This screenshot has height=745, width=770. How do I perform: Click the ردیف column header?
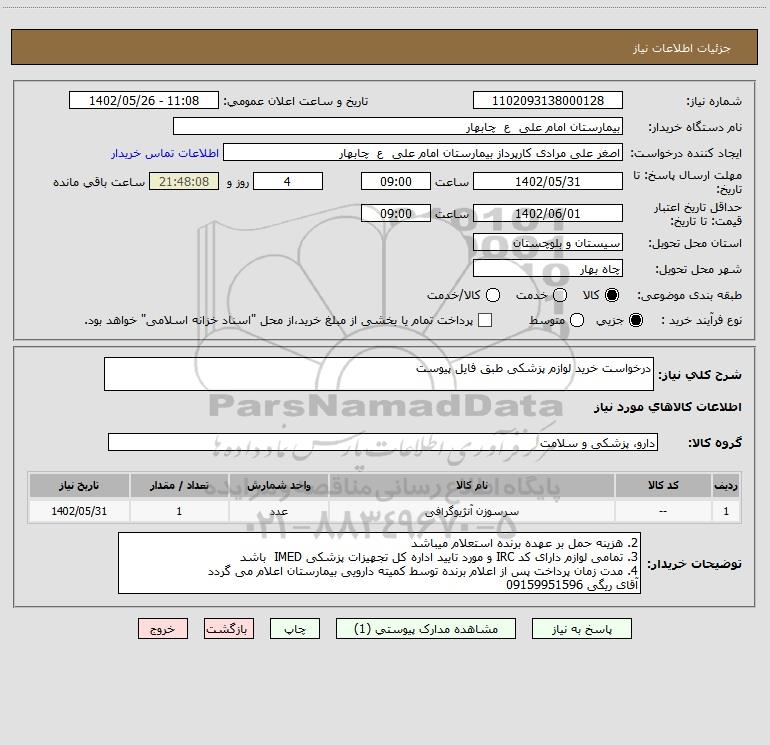(x=726, y=485)
